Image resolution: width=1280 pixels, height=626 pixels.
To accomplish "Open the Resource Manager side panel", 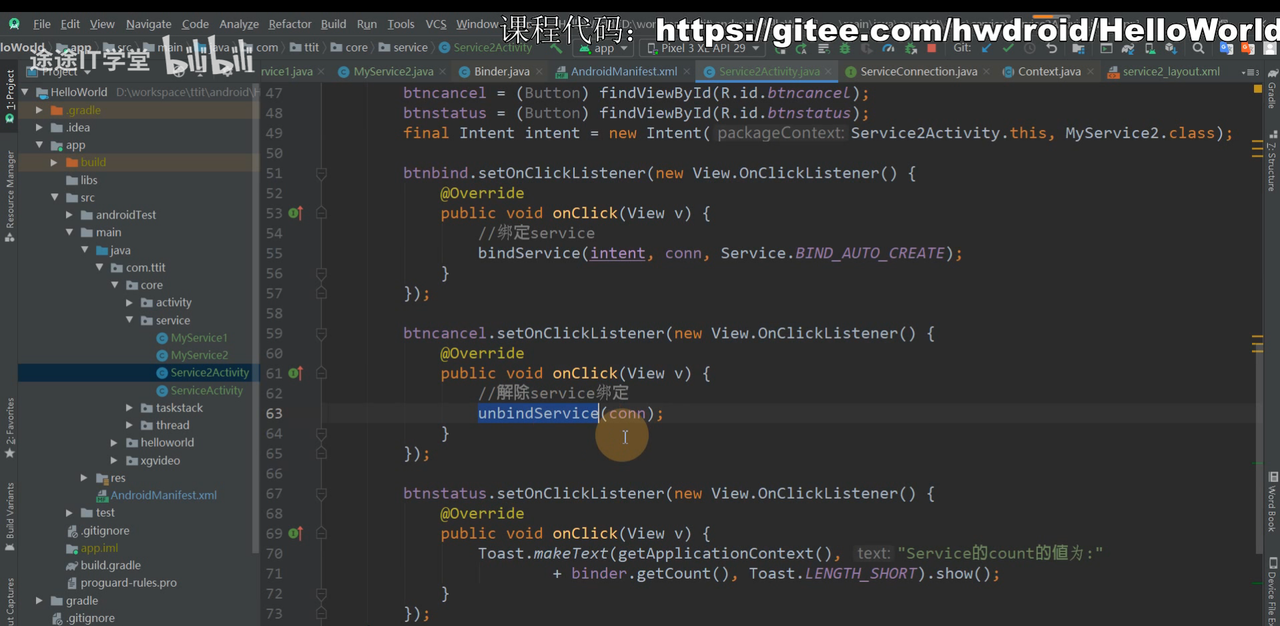I will [x=10, y=197].
